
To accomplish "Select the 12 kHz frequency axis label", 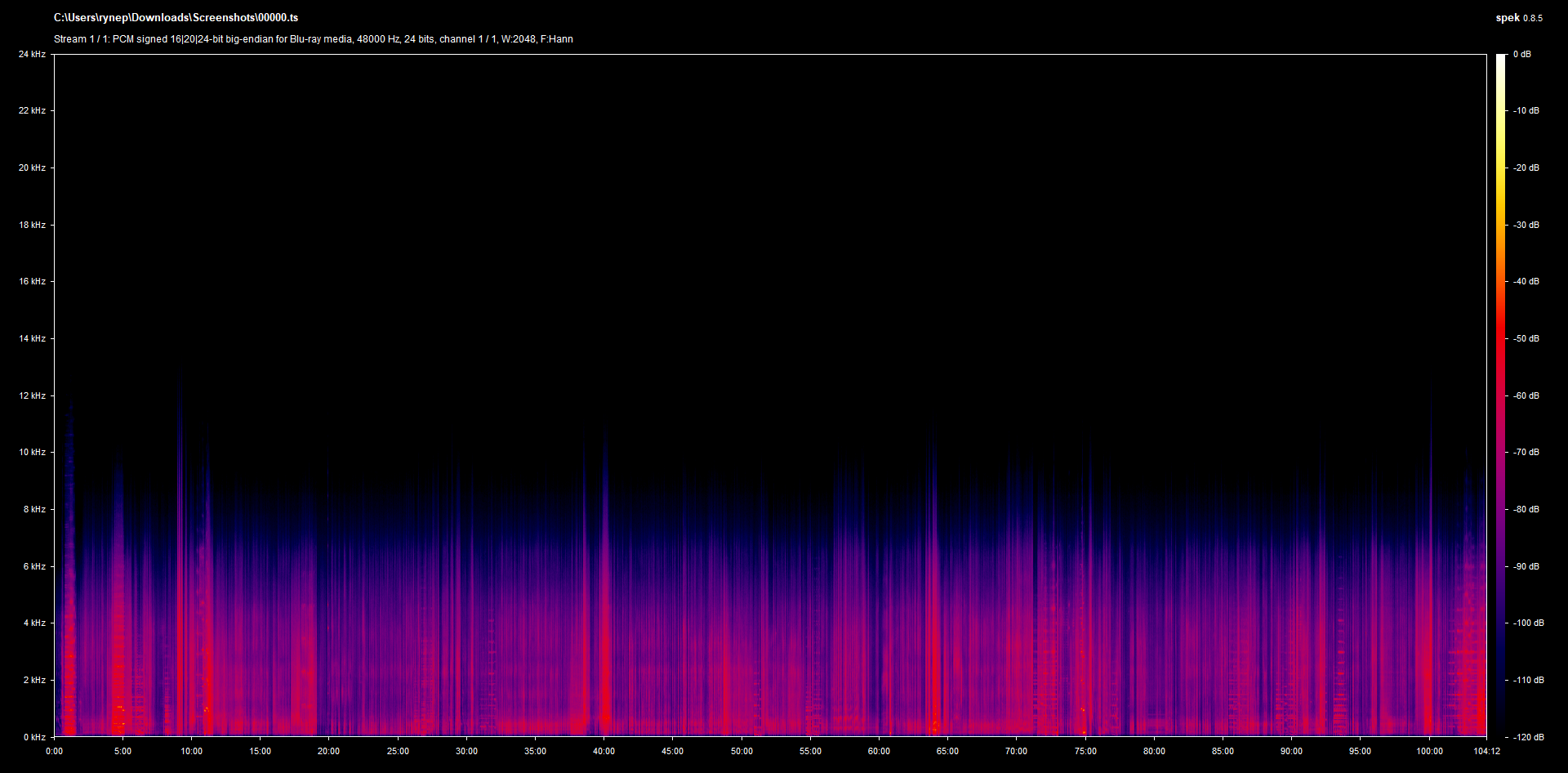I will pyautogui.click(x=32, y=395).
